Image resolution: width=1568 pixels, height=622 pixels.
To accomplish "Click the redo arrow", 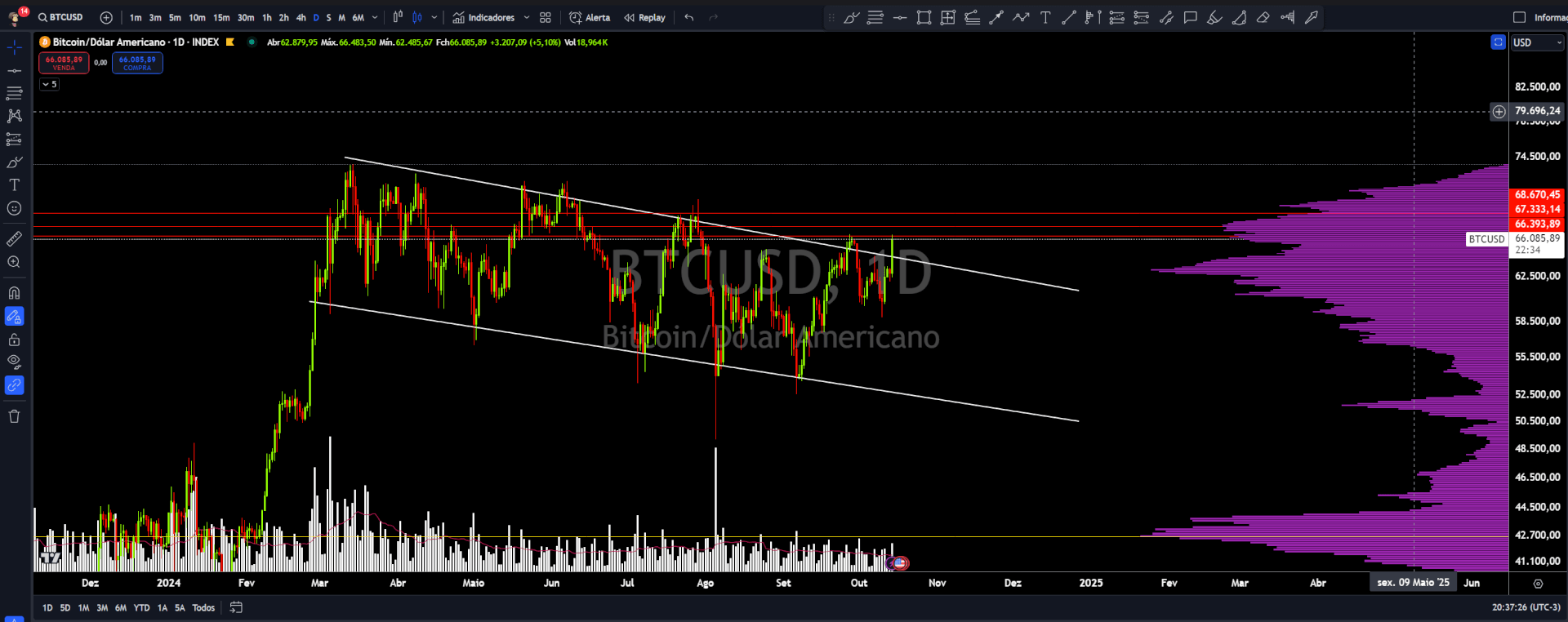I will (x=713, y=17).
